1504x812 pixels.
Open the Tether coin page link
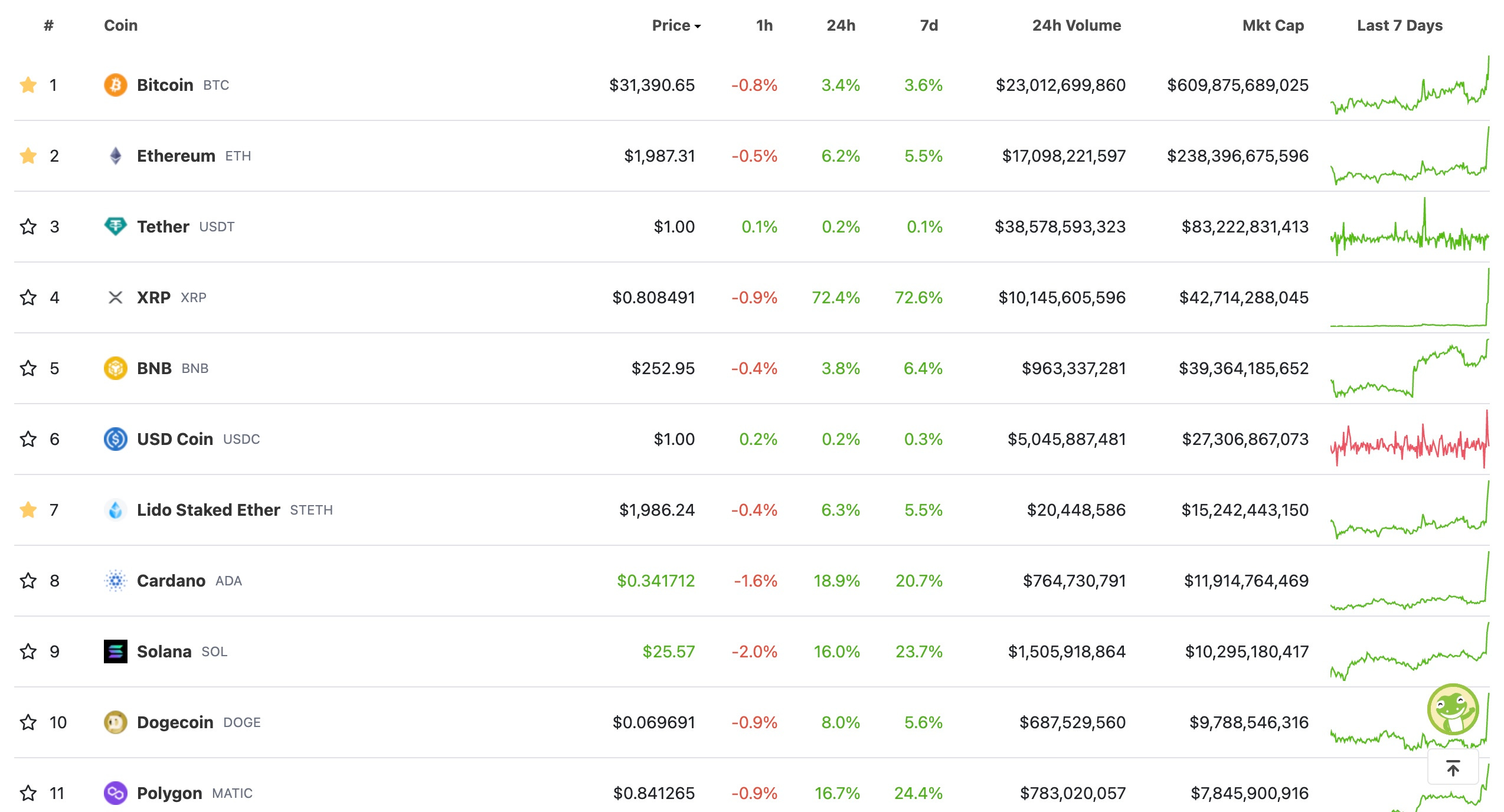tap(163, 227)
